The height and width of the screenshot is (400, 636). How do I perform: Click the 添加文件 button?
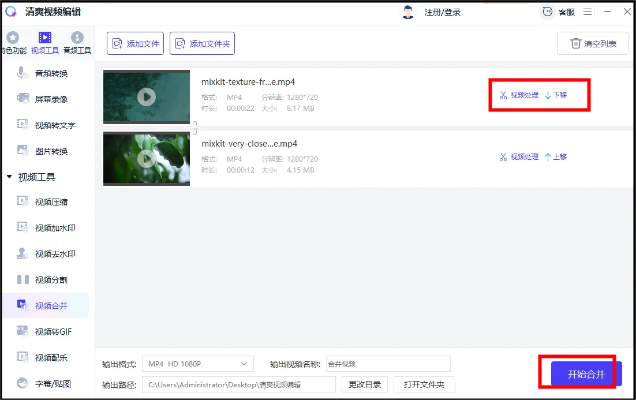[x=135, y=43]
